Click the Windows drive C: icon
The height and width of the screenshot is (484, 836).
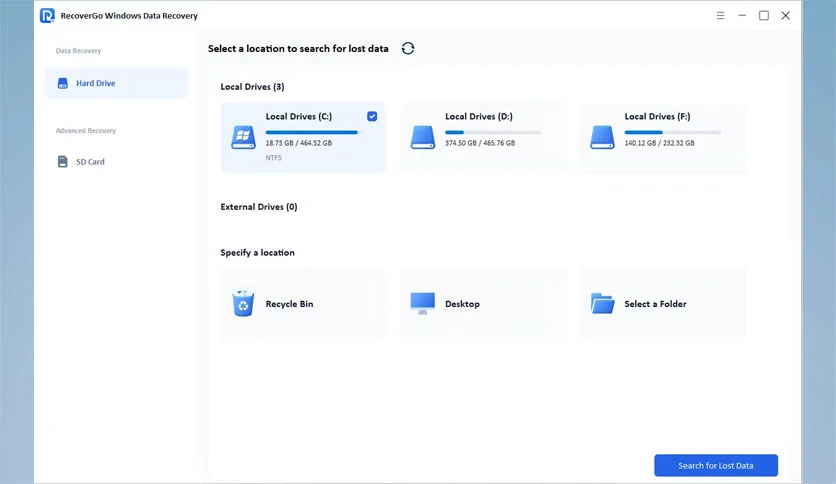243,137
